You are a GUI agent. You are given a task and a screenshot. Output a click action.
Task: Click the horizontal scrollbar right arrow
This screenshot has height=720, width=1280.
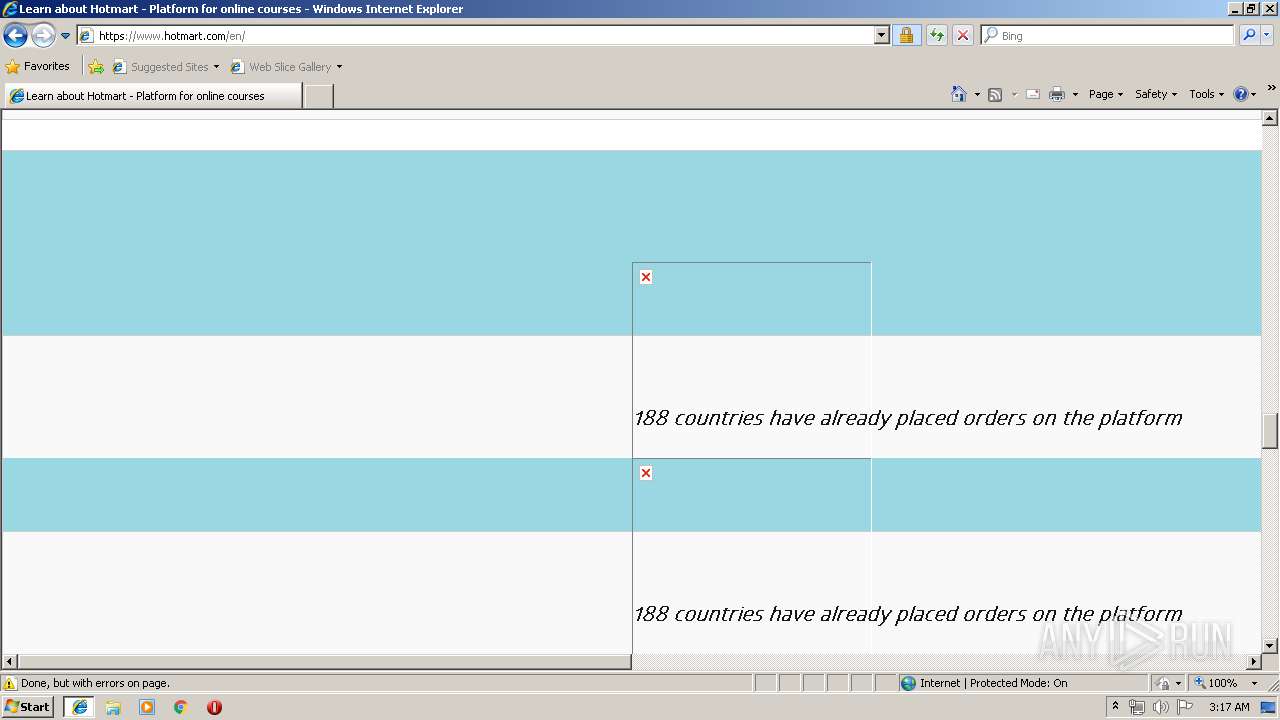pyautogui.click(x=1254, y=662)
